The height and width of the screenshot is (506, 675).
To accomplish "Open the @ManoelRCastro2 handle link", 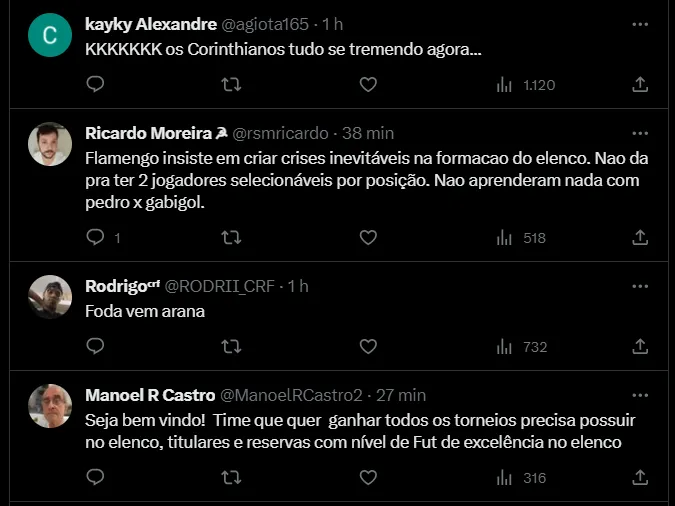I will click(x=291, y=395).
